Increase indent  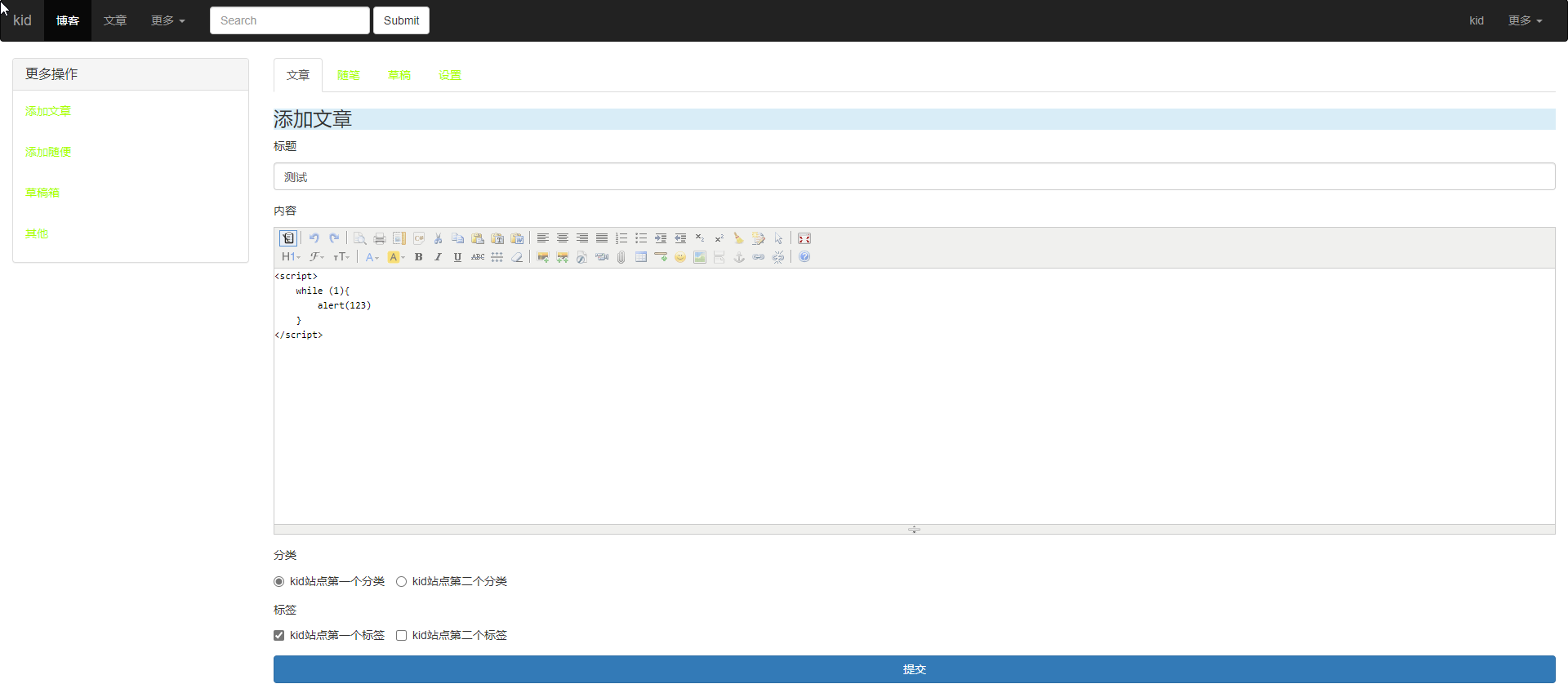[x=661, y=238]
